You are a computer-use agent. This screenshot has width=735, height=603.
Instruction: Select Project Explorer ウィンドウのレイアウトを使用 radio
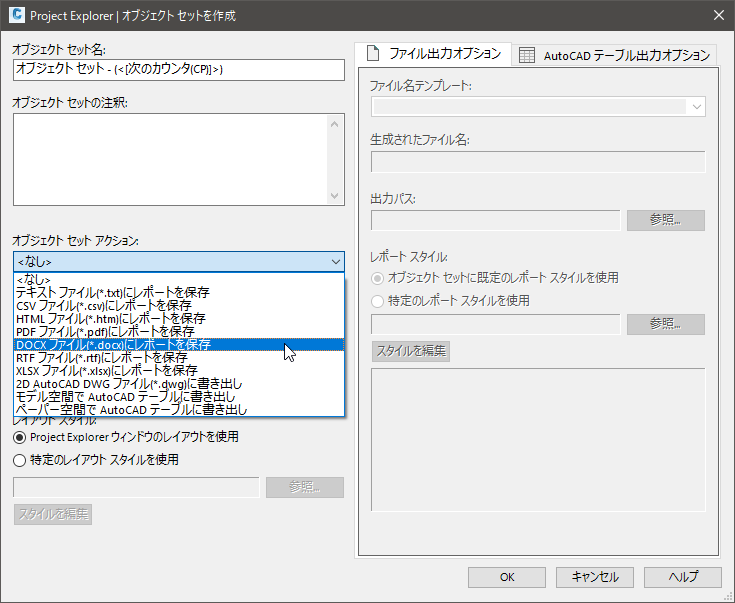click(126, 437)
